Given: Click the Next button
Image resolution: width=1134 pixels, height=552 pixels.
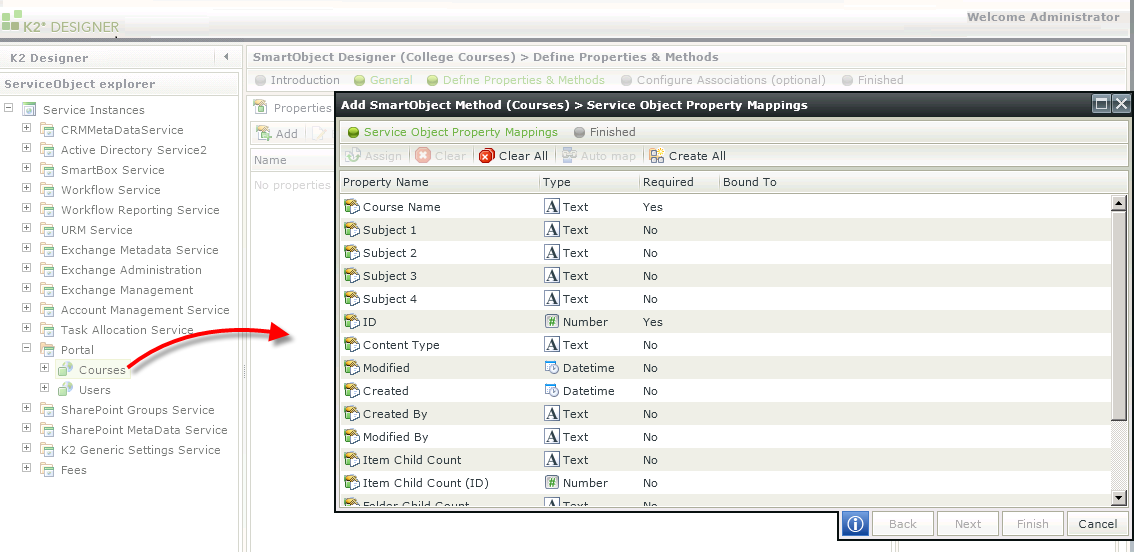Looking at the screenshot, I should tap(968, 524).
